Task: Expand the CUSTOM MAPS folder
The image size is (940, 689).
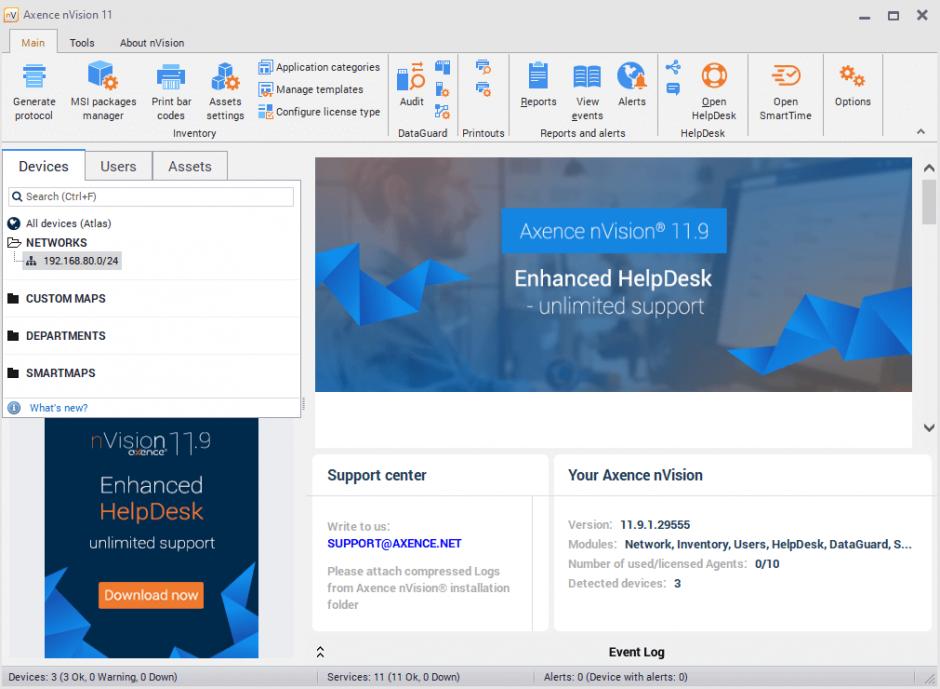Action: [x=13, y=299]
